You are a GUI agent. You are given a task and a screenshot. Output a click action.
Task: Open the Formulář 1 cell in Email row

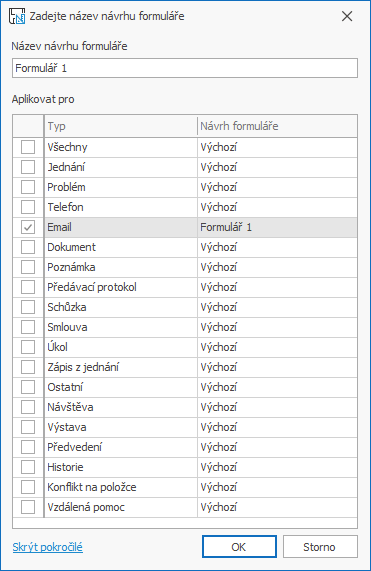pyautogui.click(x=277, y=228)
